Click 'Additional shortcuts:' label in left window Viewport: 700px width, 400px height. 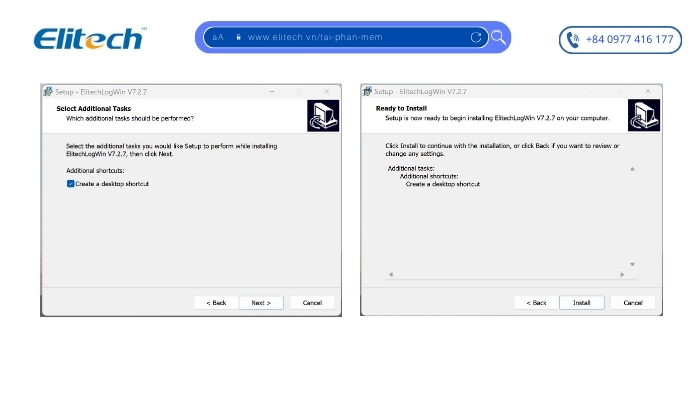click(95, 171)
